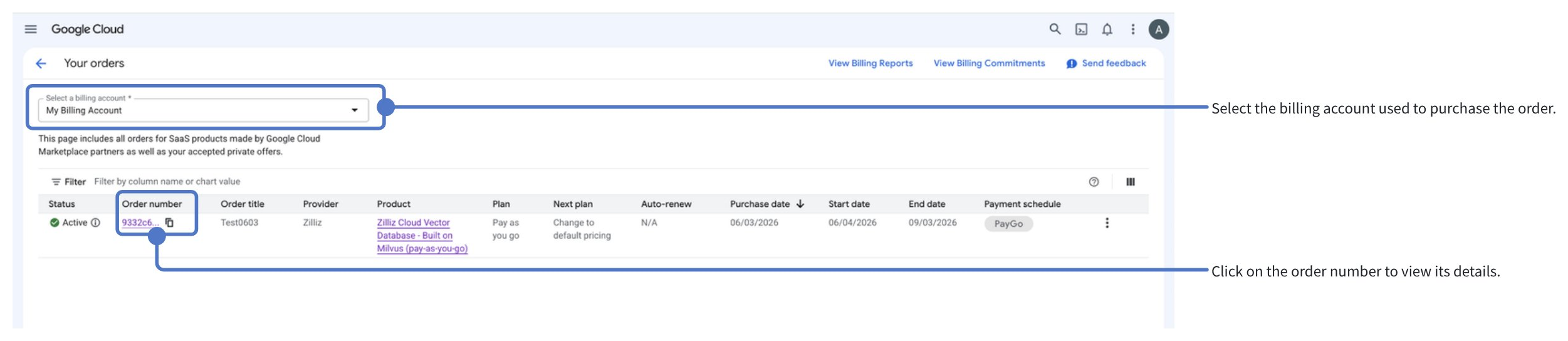1568x341 pixels.
Task: Open order number 9332c6... details
Action: click(140, 223)
